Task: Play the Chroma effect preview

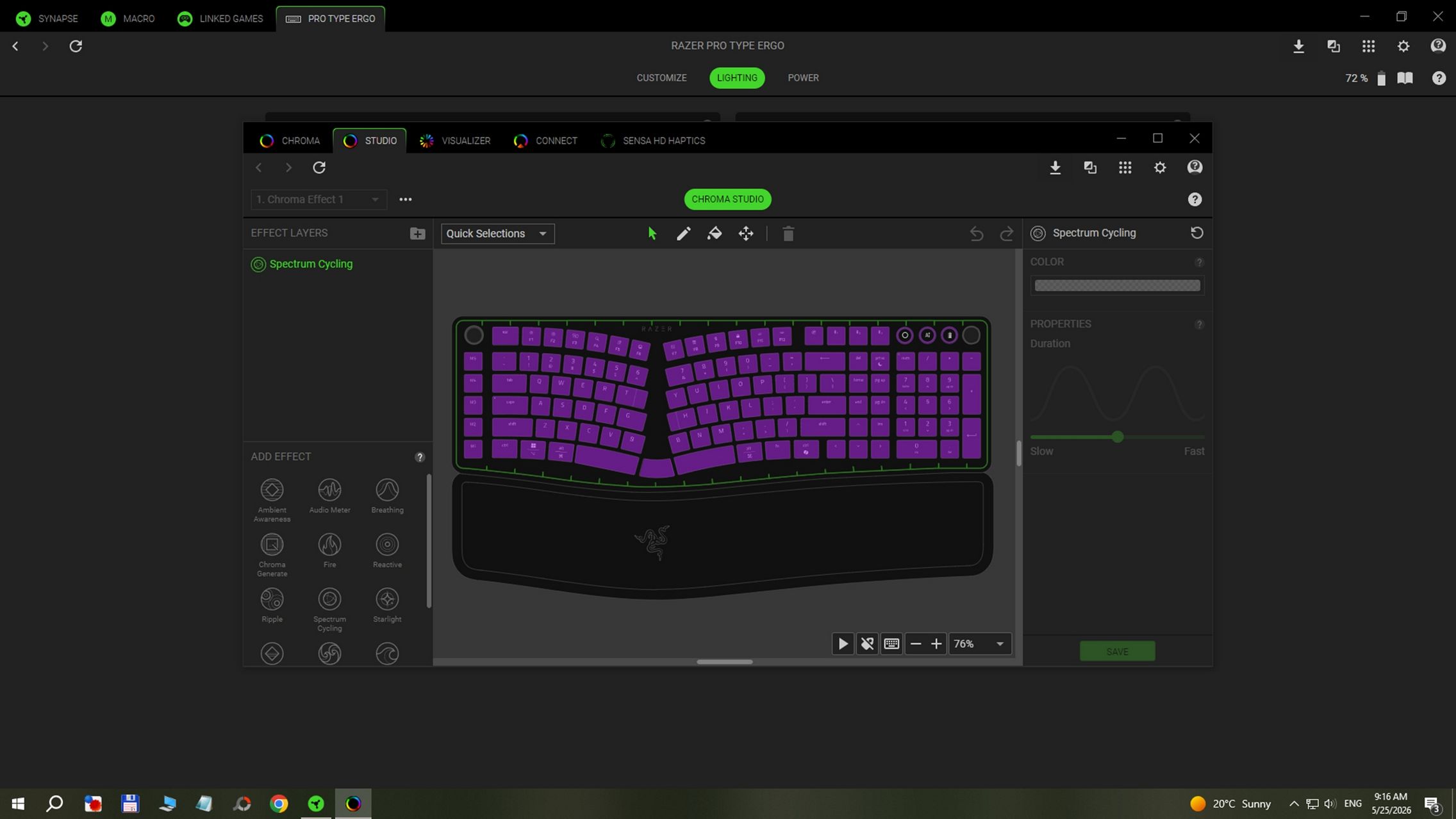Action: (843, 643)
